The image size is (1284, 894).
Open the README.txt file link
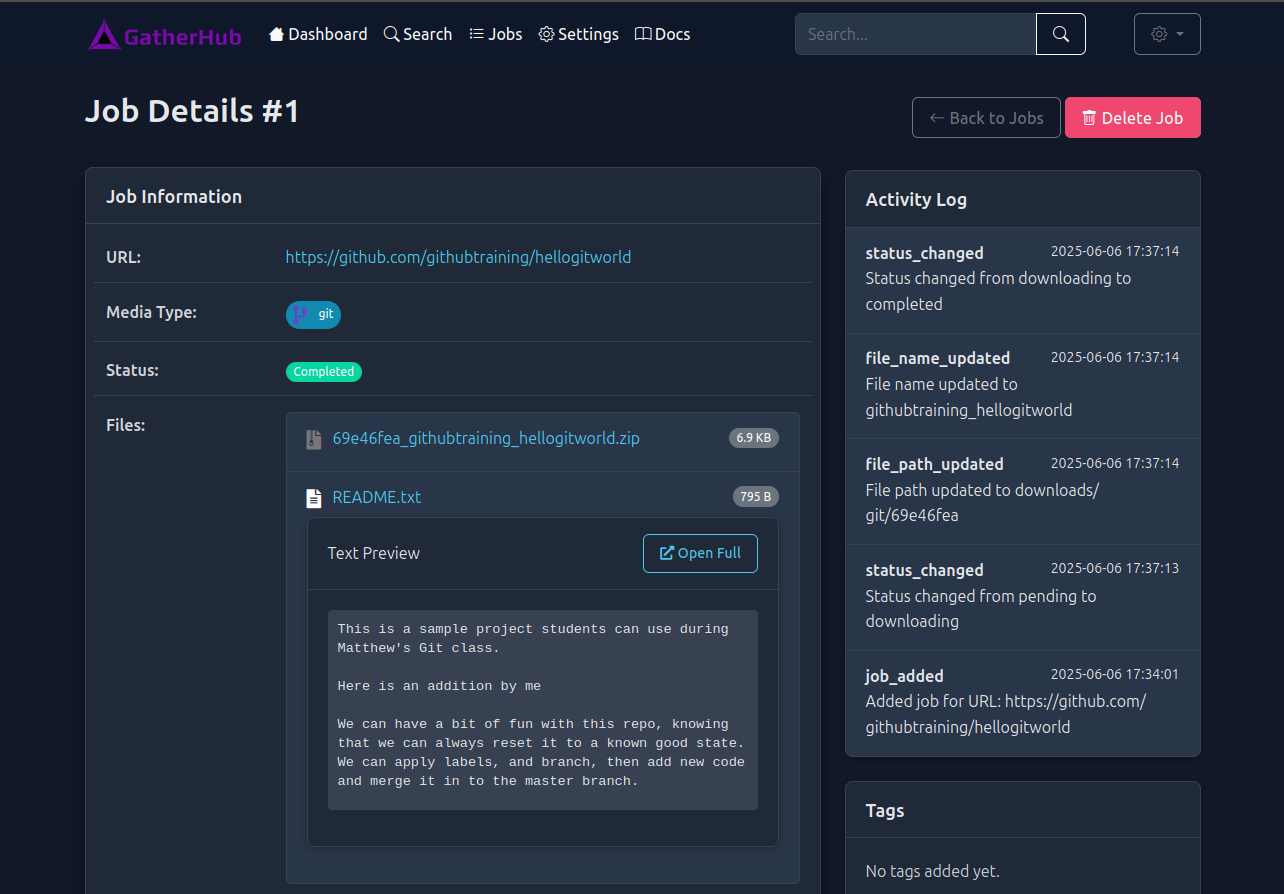(x=376, y=496)
